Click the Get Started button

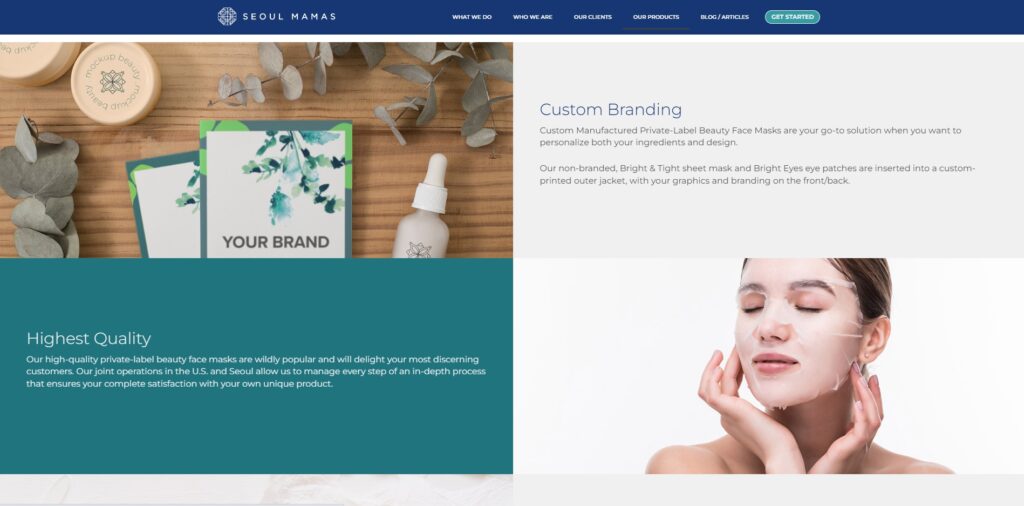(x=792, y=17)
